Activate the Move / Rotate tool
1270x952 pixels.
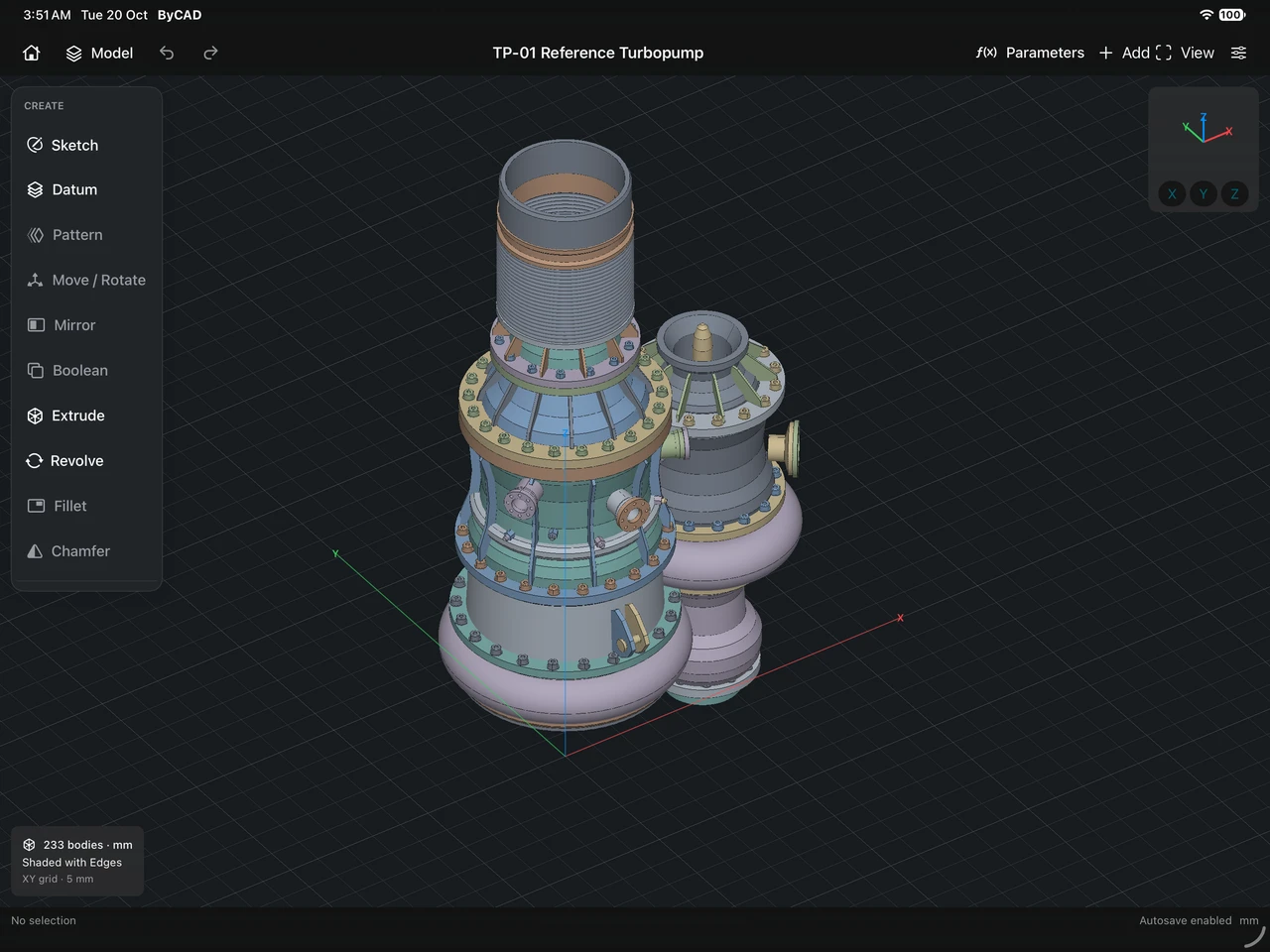(86, 280)
